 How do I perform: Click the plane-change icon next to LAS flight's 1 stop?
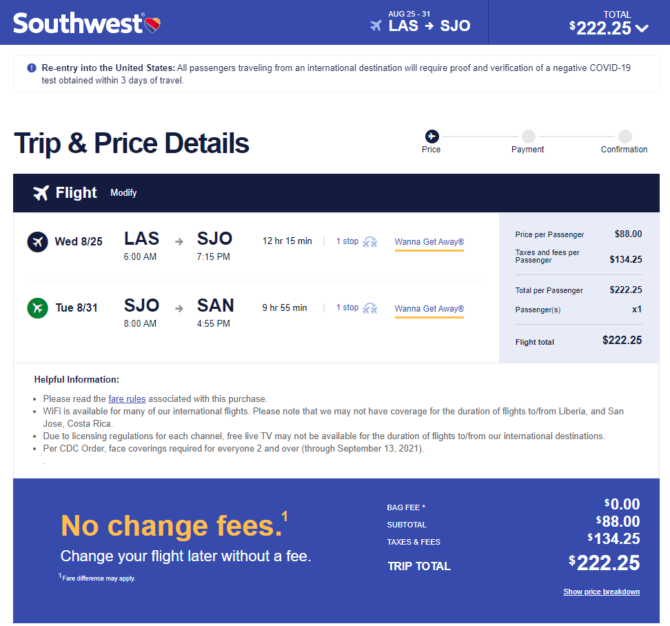pyautogui.click(x=370, y=242)
